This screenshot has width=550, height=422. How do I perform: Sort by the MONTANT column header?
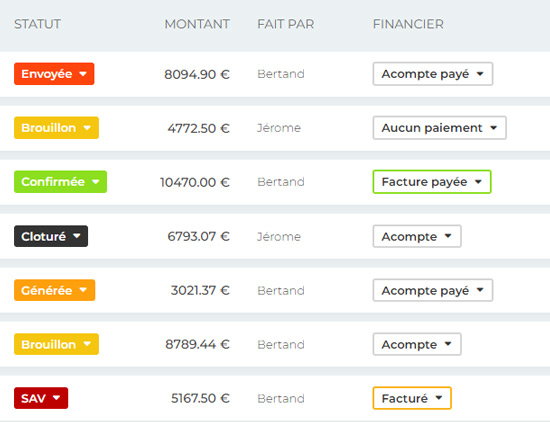pos(197,24)
